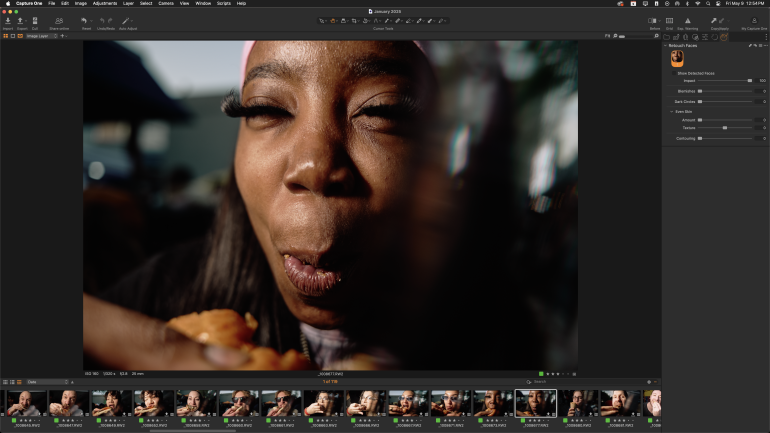The height and width of the screenshot is (433, 770).
Task: Adjust the Dark Circles slider
Action: click(x=725, y=102)
